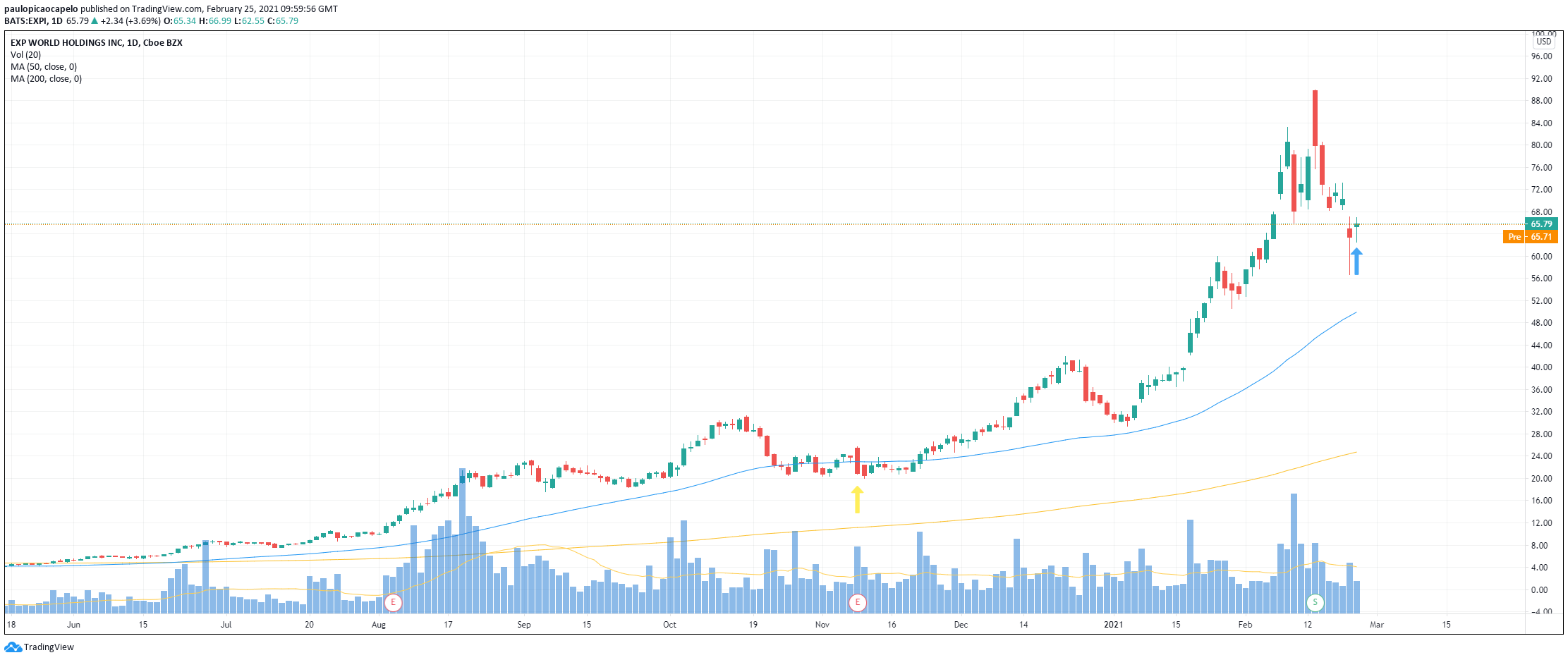
Task: Click the Nov label on time axis
Action: (x=822, y=625)
